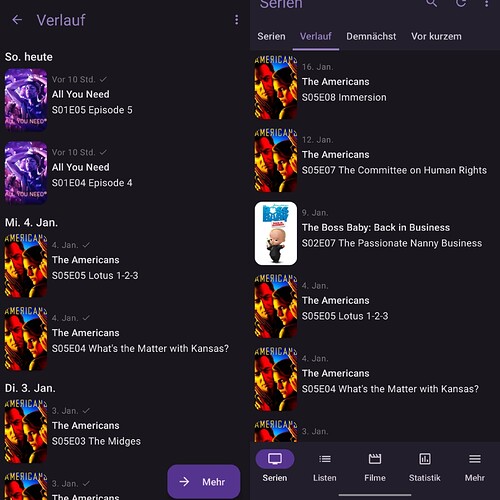Toggle watched checkmark on Lotus 1-2-3 entry
The image size is (500, 500).
click(86, 245)
